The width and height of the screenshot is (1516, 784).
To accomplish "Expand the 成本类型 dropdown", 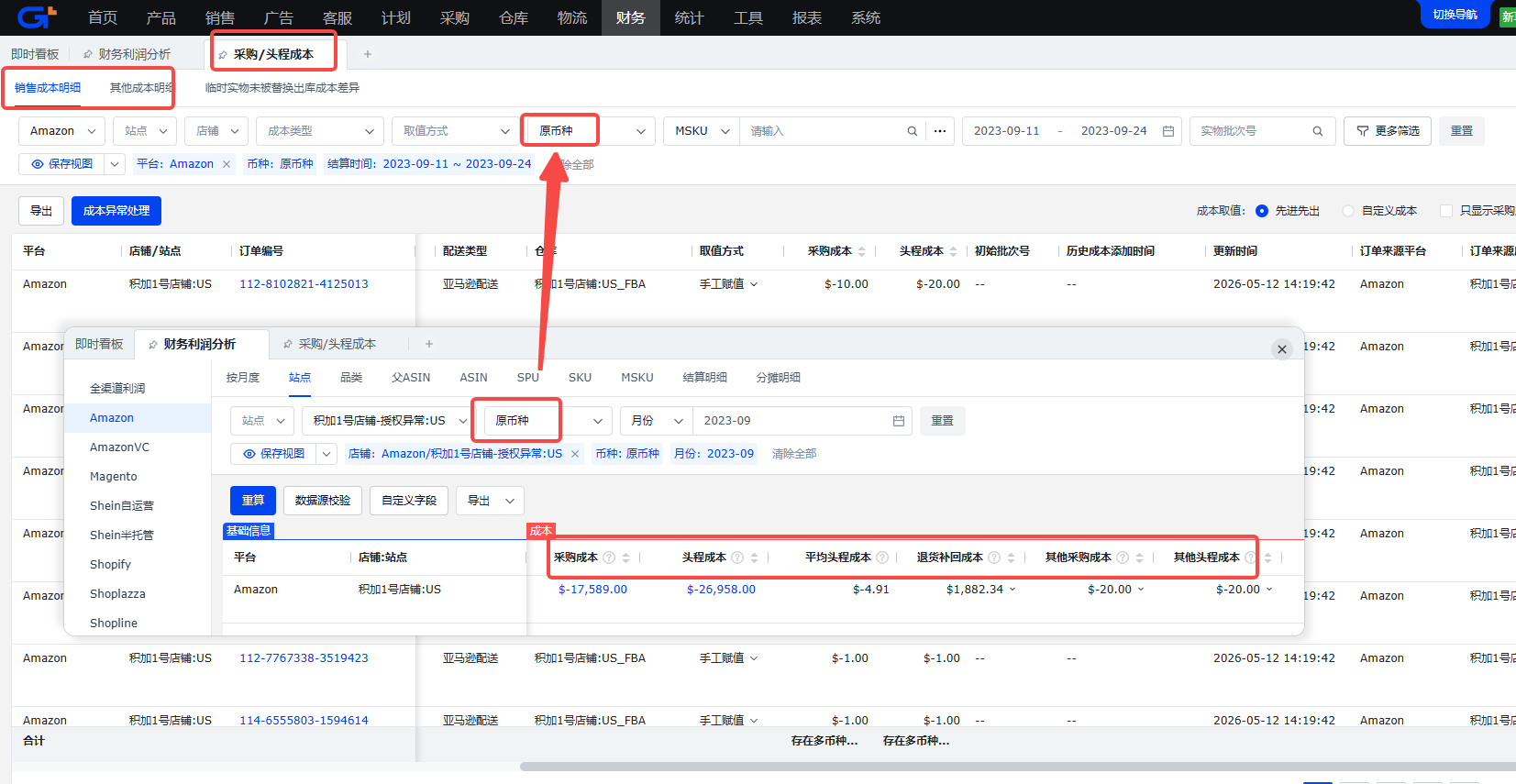I will pyautogui.click(x=320, y=131).
